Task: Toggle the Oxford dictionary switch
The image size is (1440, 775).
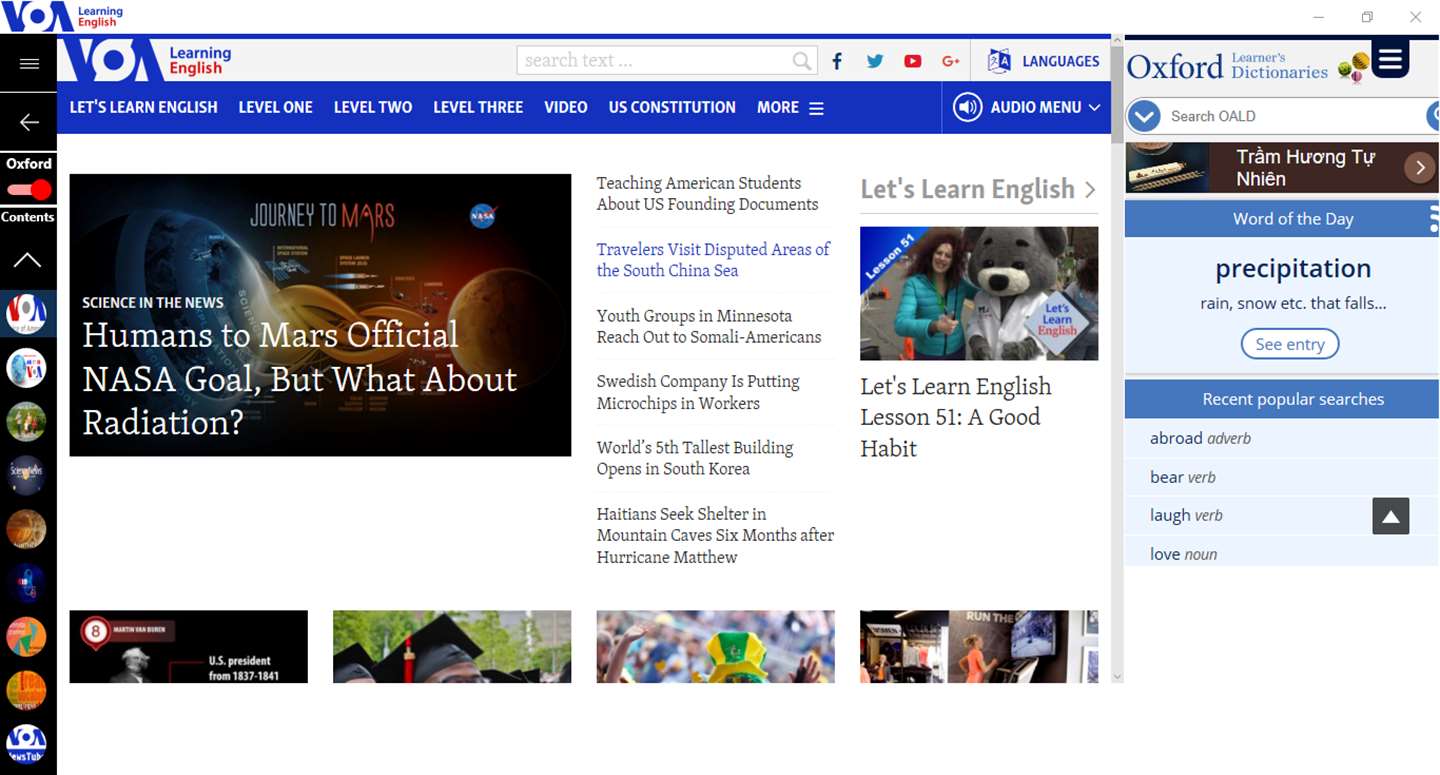Action: pyautogui.click(x=29, y=189)
